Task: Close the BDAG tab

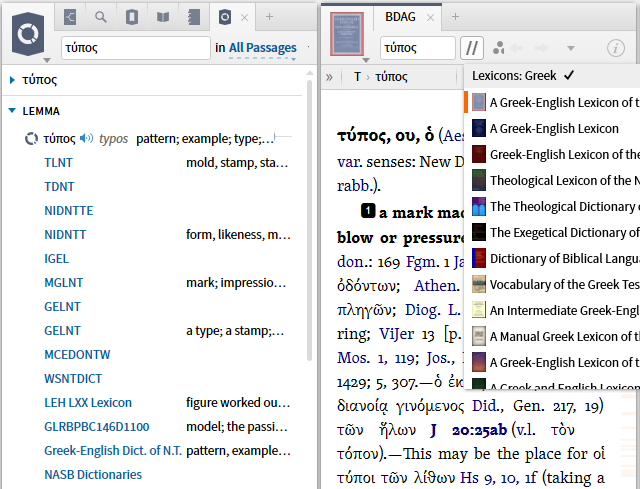Action: (431, 18)
